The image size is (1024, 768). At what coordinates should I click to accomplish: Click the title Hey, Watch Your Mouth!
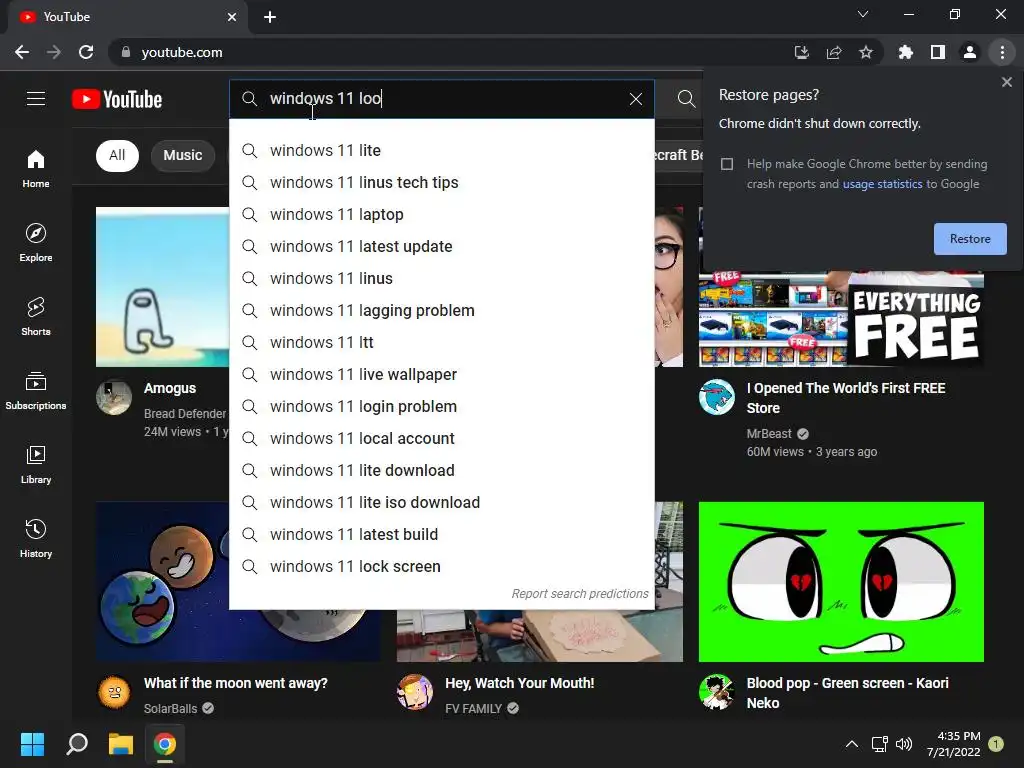click(x=520, y=683)
